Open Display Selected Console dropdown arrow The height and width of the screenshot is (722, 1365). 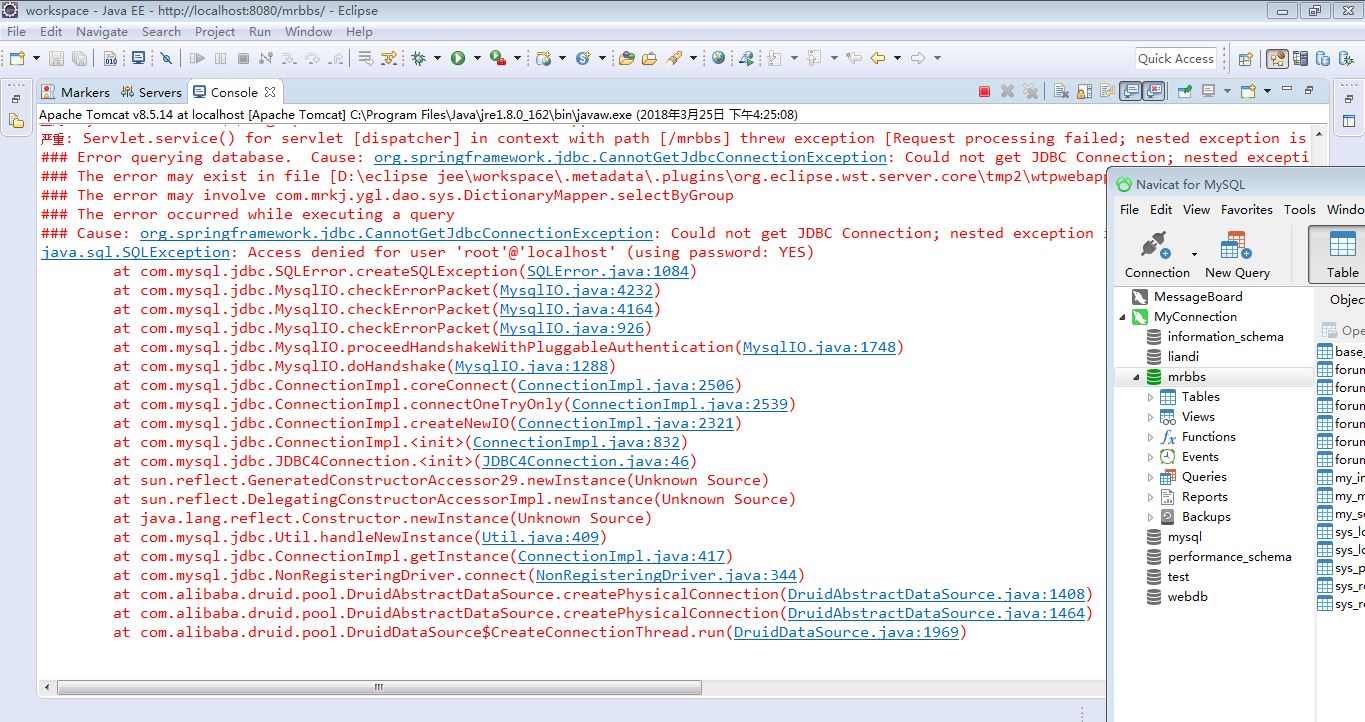1227,92
